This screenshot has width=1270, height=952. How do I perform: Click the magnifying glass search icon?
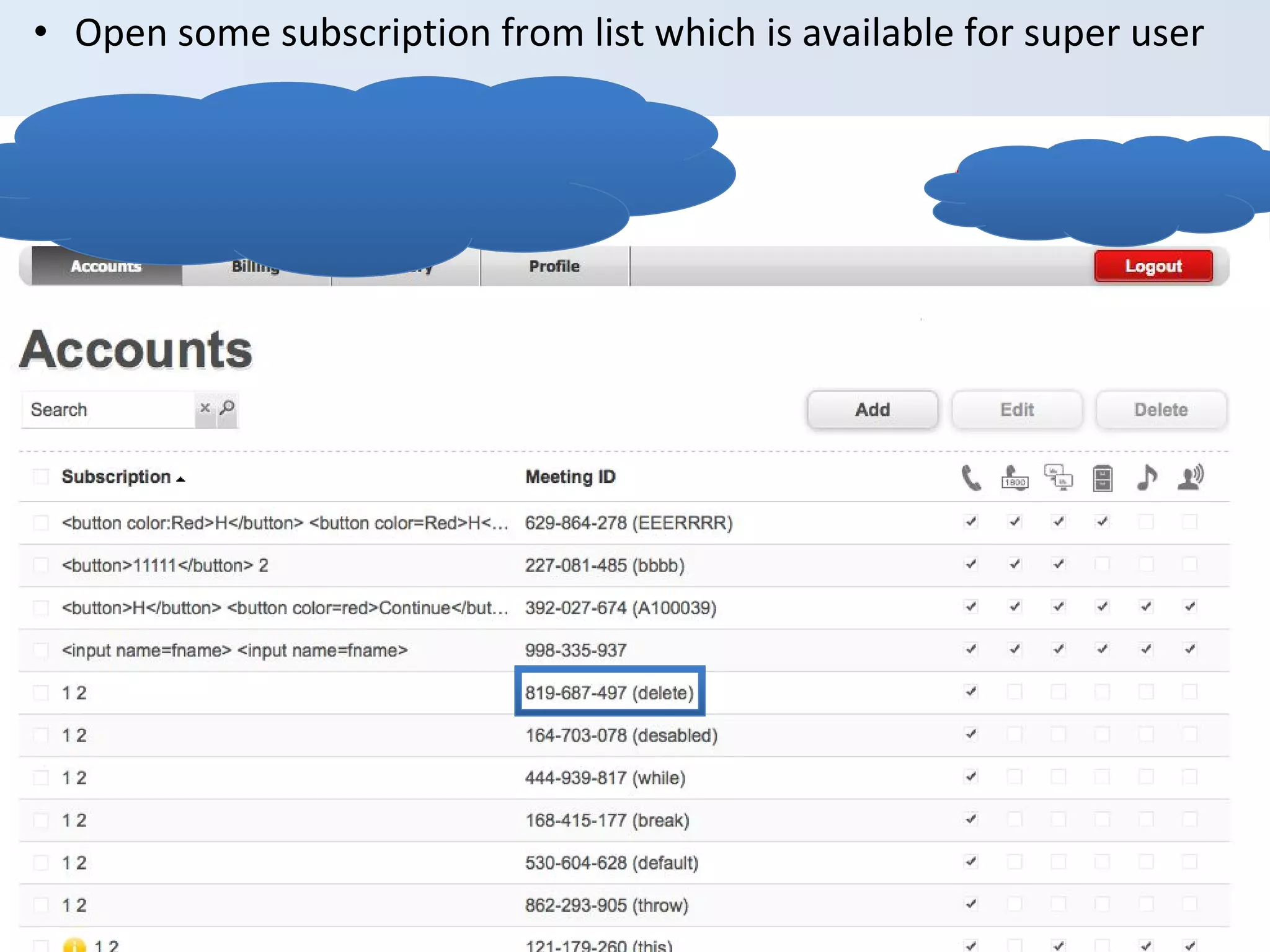[228, 408]
